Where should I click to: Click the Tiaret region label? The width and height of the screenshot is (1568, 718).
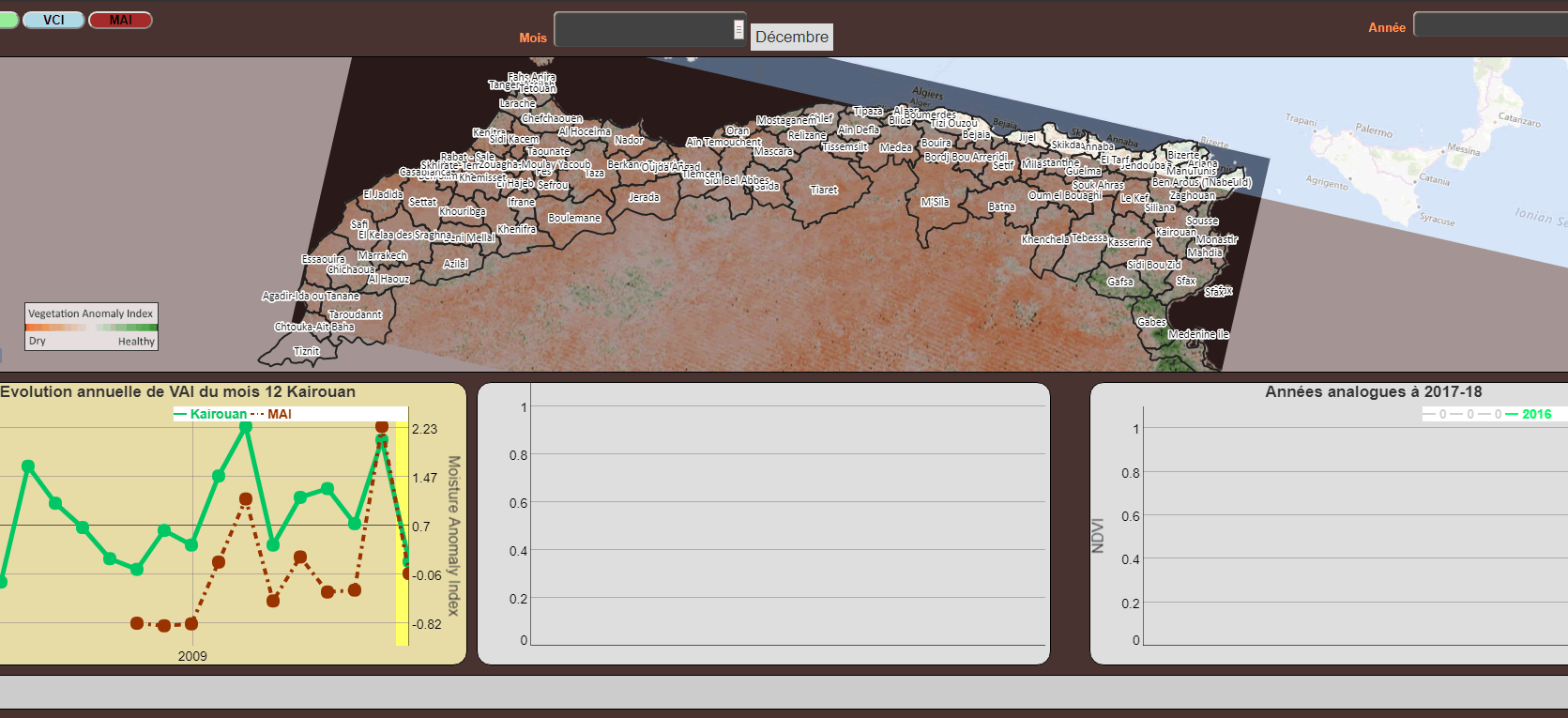point(824,190)
